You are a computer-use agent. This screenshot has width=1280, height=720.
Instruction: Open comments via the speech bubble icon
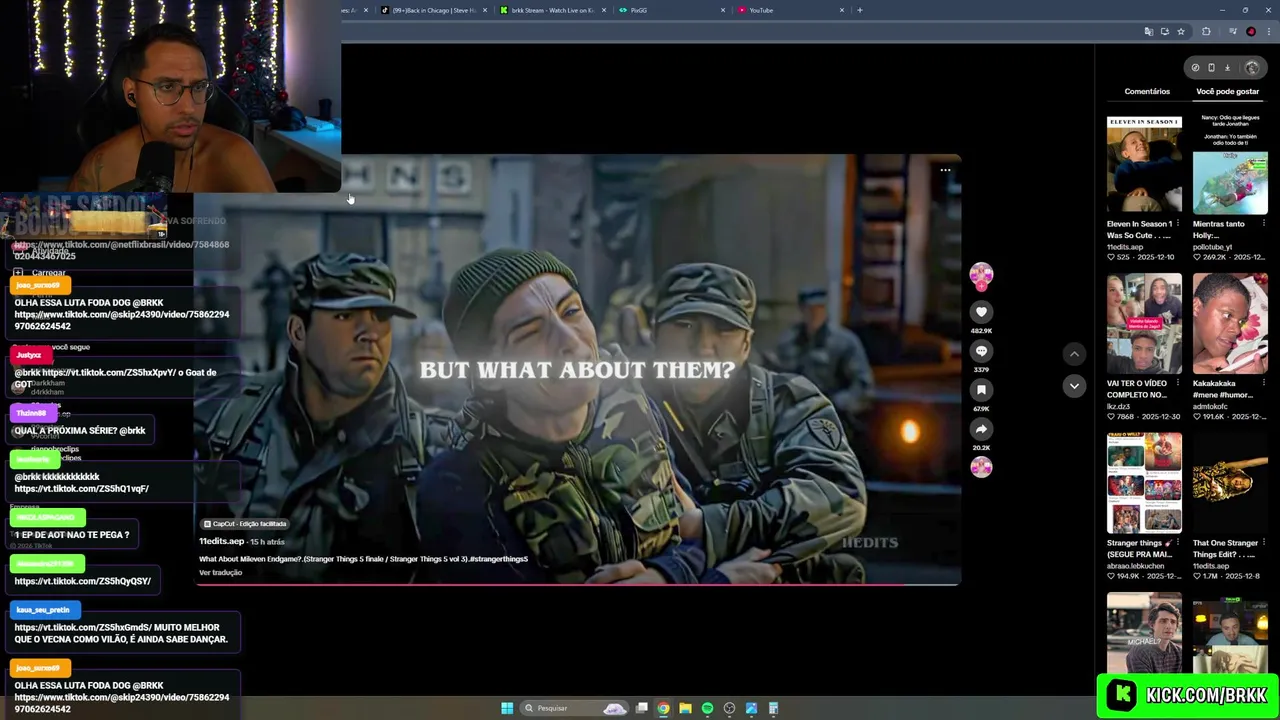[981, 351]
